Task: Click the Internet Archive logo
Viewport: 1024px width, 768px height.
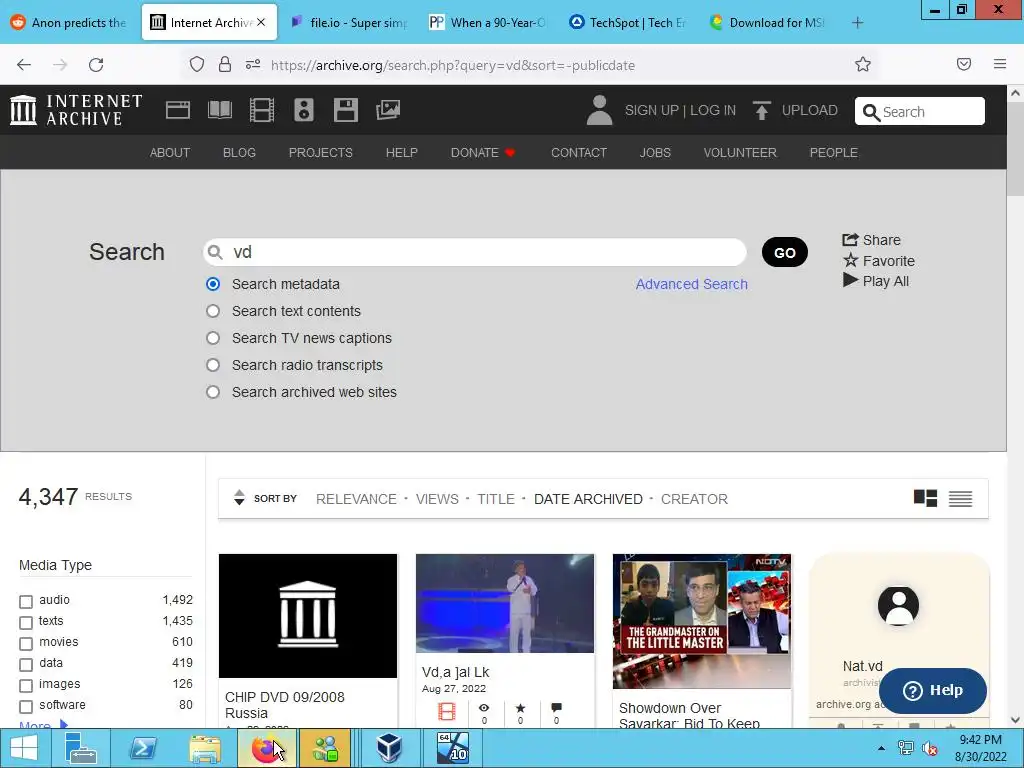Action: (x=76, y=110)
